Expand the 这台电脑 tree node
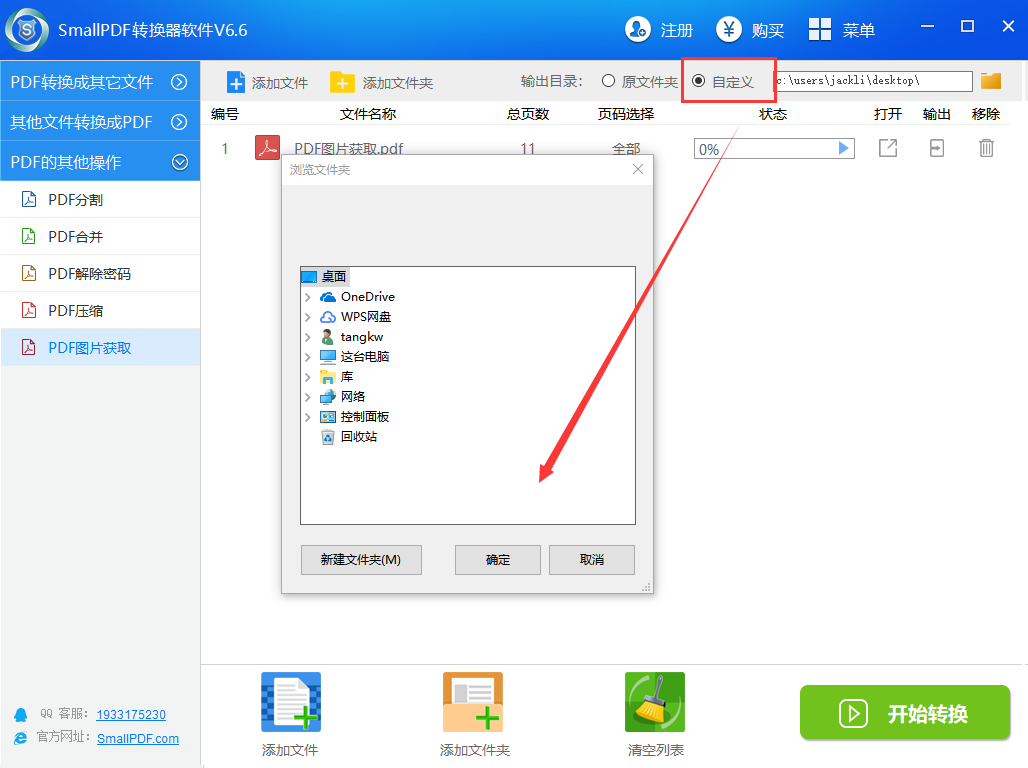Viewport: 1028px width, 768px height. tap(308, 357)
